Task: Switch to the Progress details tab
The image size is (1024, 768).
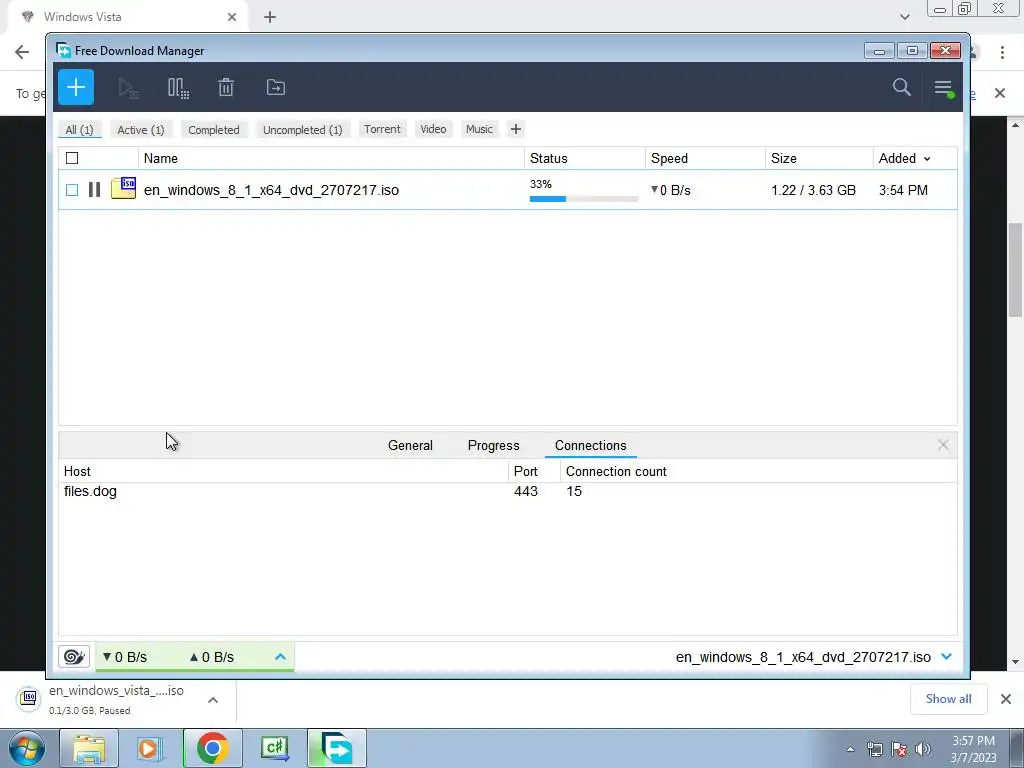Action: (x=494, y=445)
